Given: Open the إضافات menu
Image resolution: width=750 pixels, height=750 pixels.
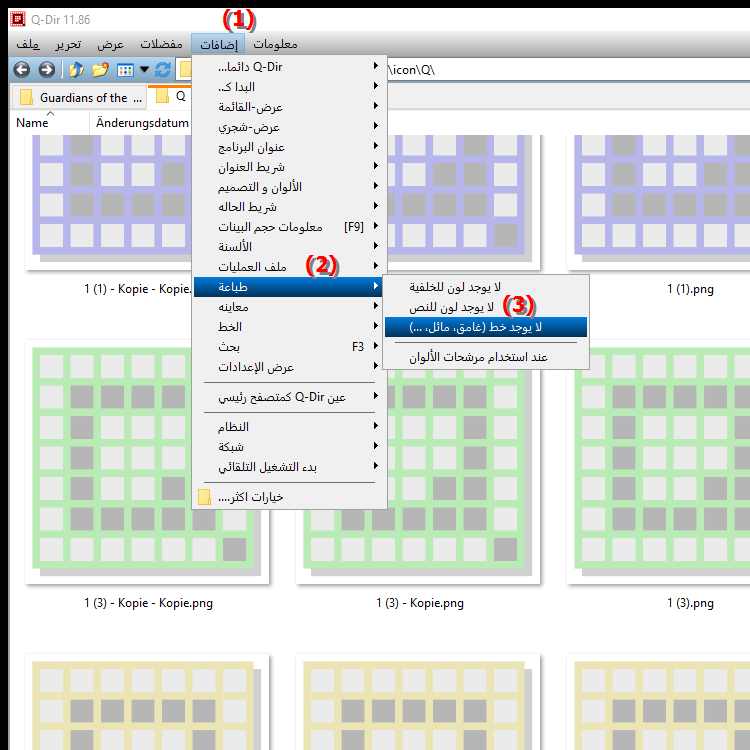Looking at the screenshot, I should [x=218, y=44].
